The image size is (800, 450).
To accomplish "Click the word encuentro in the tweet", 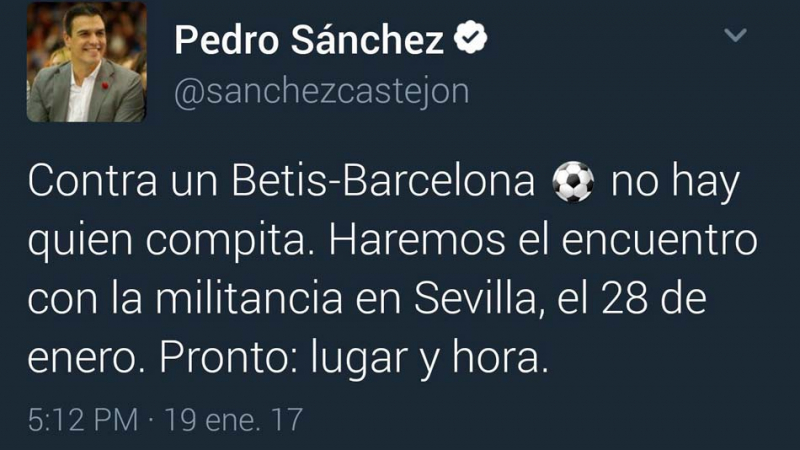I will [x=660, y=240].
